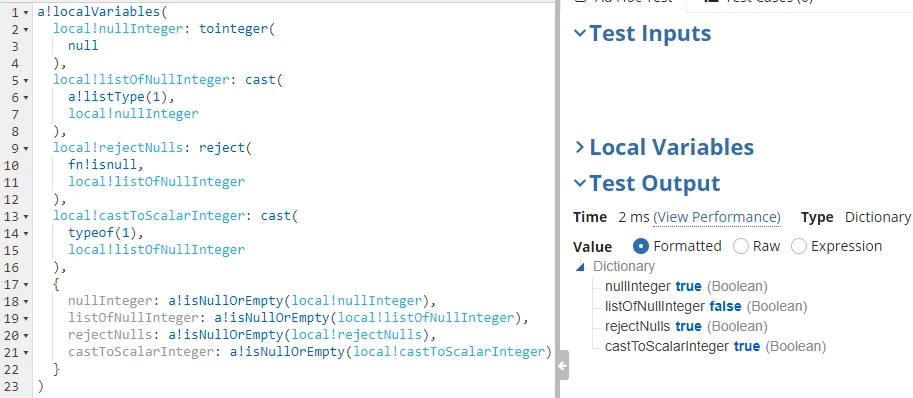This screenshot has width=913, height=398.
Task: Fold code at line 13 castToScalarInteger
Action: tap(26, 216)
